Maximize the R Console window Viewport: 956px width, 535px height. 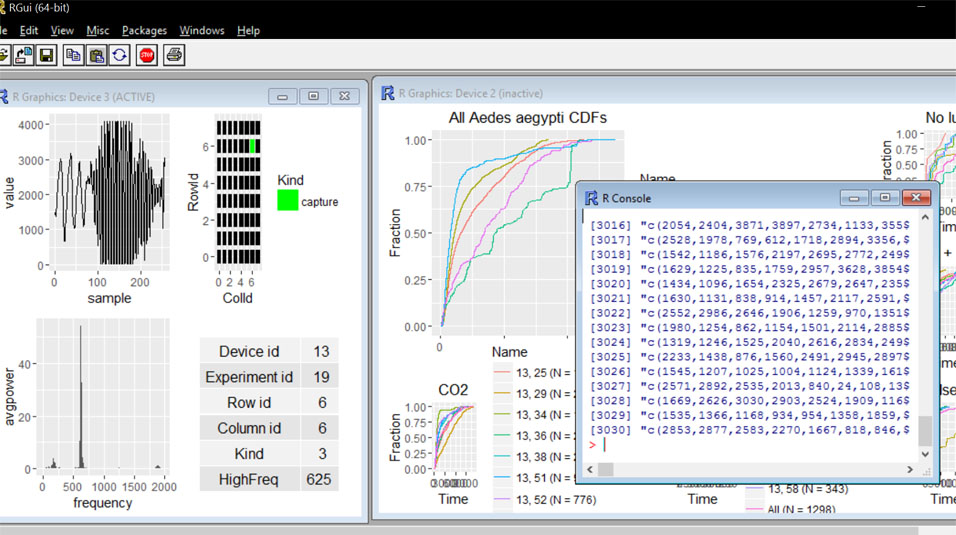(x=885, y=198)
